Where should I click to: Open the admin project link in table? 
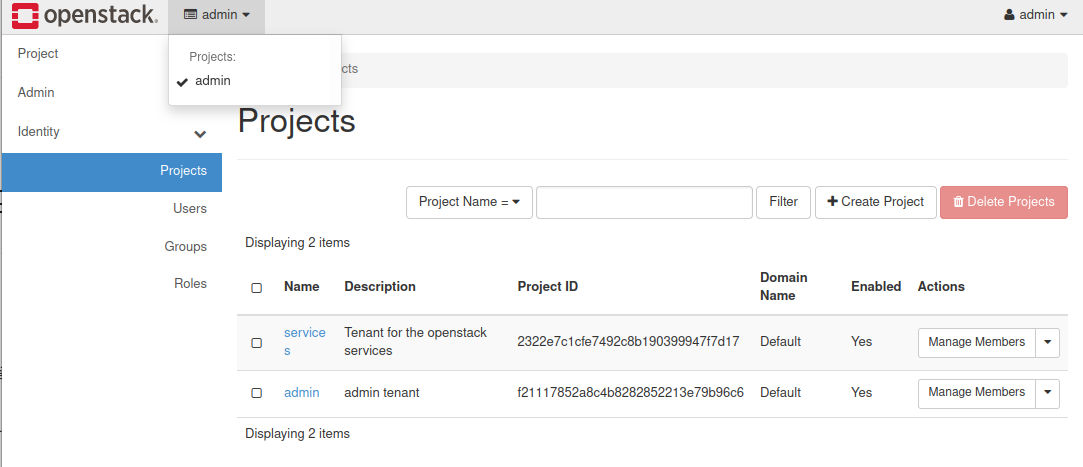(x=302, y=393)
